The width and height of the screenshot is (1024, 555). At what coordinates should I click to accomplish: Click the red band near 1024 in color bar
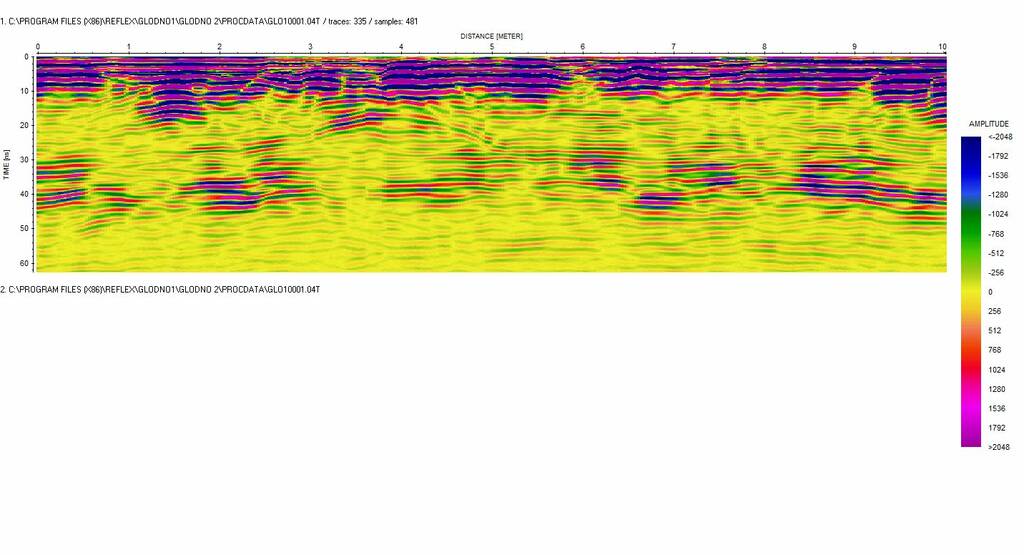pyautogui.click(x=970, y=370)
